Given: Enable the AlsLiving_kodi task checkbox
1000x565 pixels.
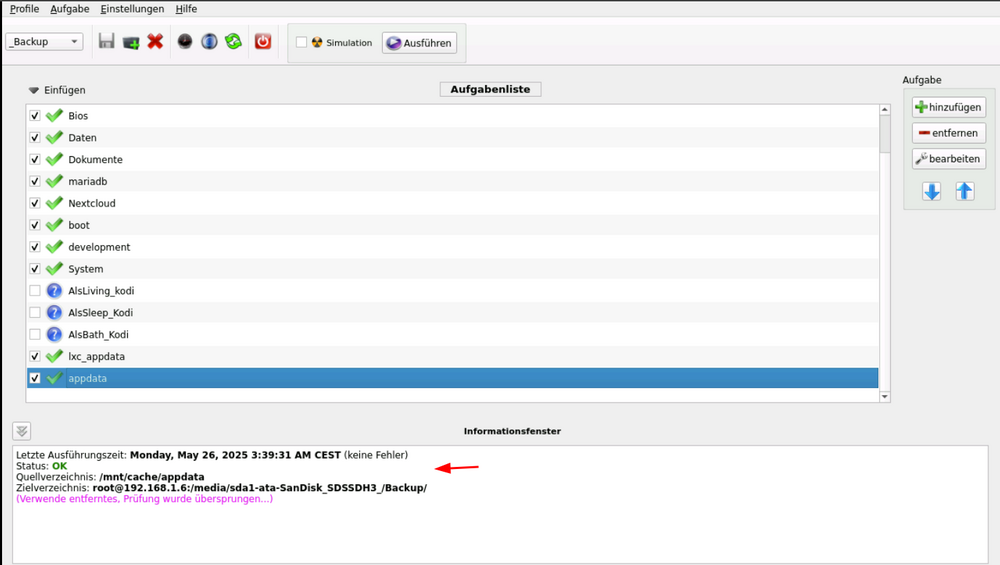Looking at the screenshot, I should pyautogui.click(x=35, y=291).
